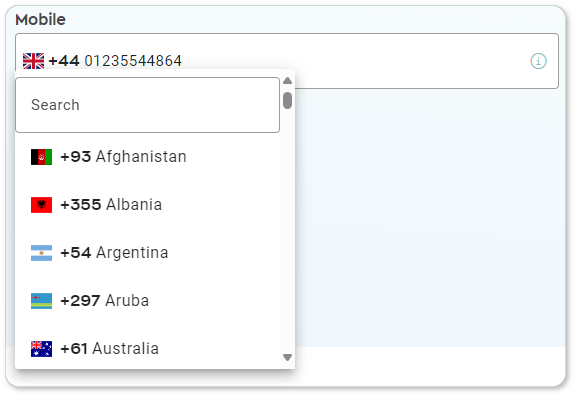Image resolution: width=576 pixels, height=397 pixels.
Task: Pick +61 Australia country code
Action: click(147, 349)
